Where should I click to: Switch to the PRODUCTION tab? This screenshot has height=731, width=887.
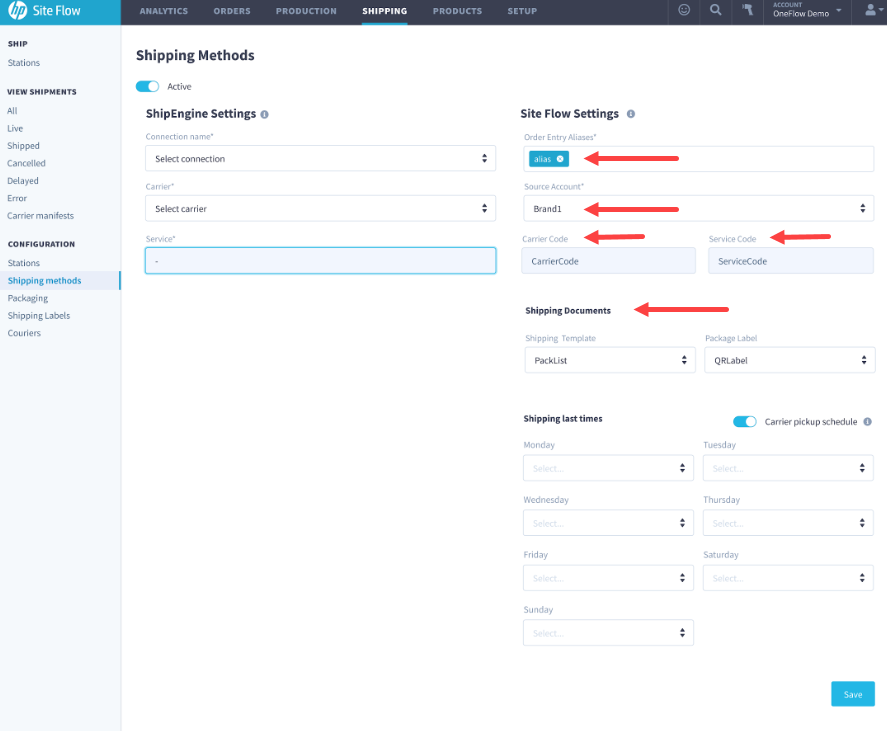(x=306, y=11)
